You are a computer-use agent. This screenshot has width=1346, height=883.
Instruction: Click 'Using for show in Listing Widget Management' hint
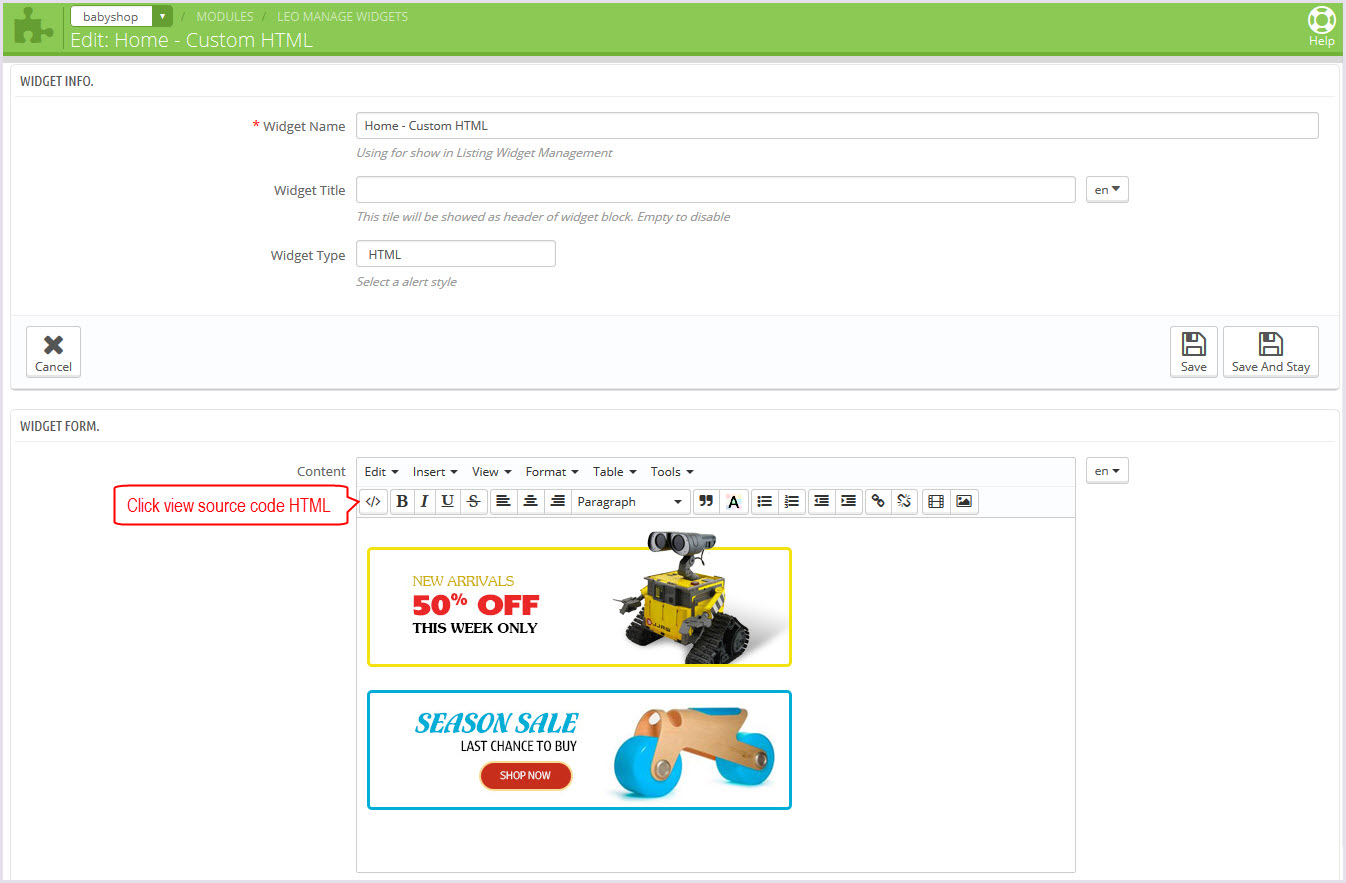484,153
